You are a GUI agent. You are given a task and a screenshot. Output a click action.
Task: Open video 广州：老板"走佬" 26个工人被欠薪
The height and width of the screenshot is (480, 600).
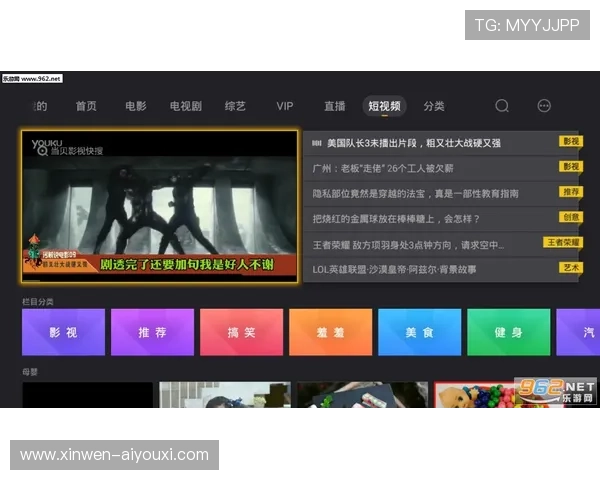click(x=441, y=168)
